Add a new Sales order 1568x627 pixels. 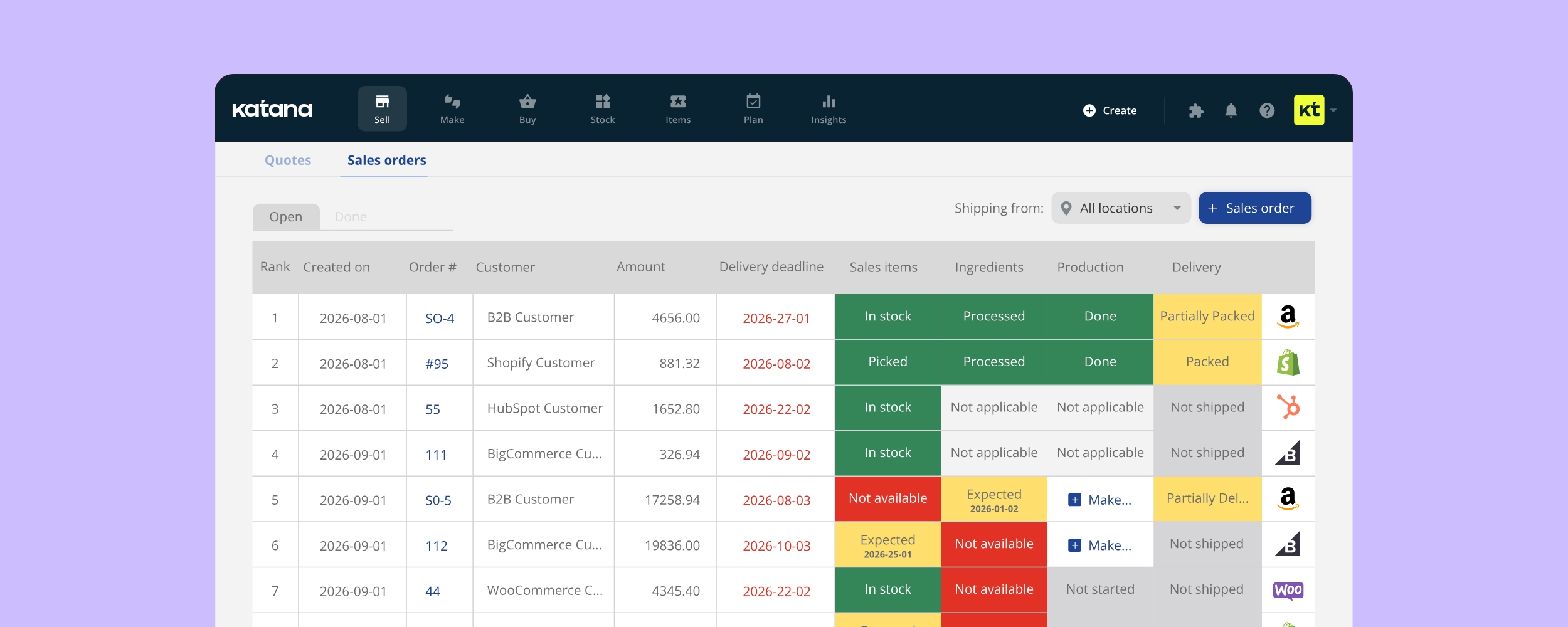1254,208
